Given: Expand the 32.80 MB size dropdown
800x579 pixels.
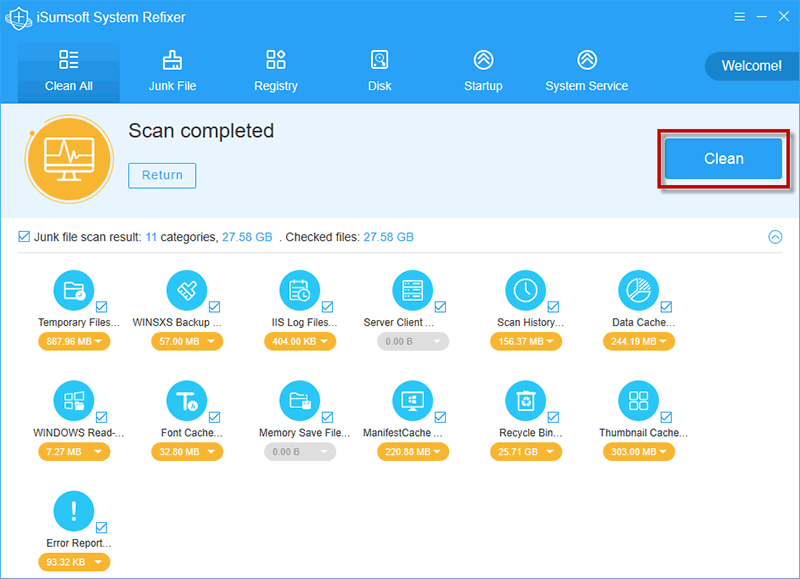Looking at the screenshot, I should [187, 451].
